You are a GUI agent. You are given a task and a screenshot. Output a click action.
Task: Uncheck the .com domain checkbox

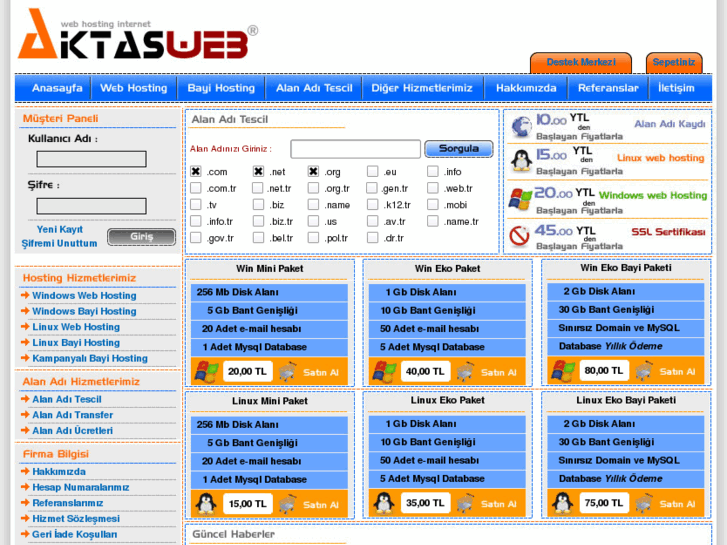coord(196,172)
